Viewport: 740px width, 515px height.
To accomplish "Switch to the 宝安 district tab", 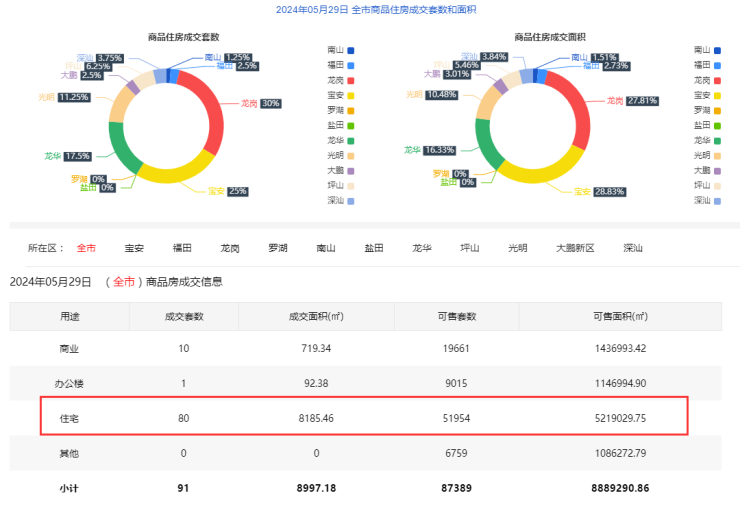I will [x=134, y=248].
